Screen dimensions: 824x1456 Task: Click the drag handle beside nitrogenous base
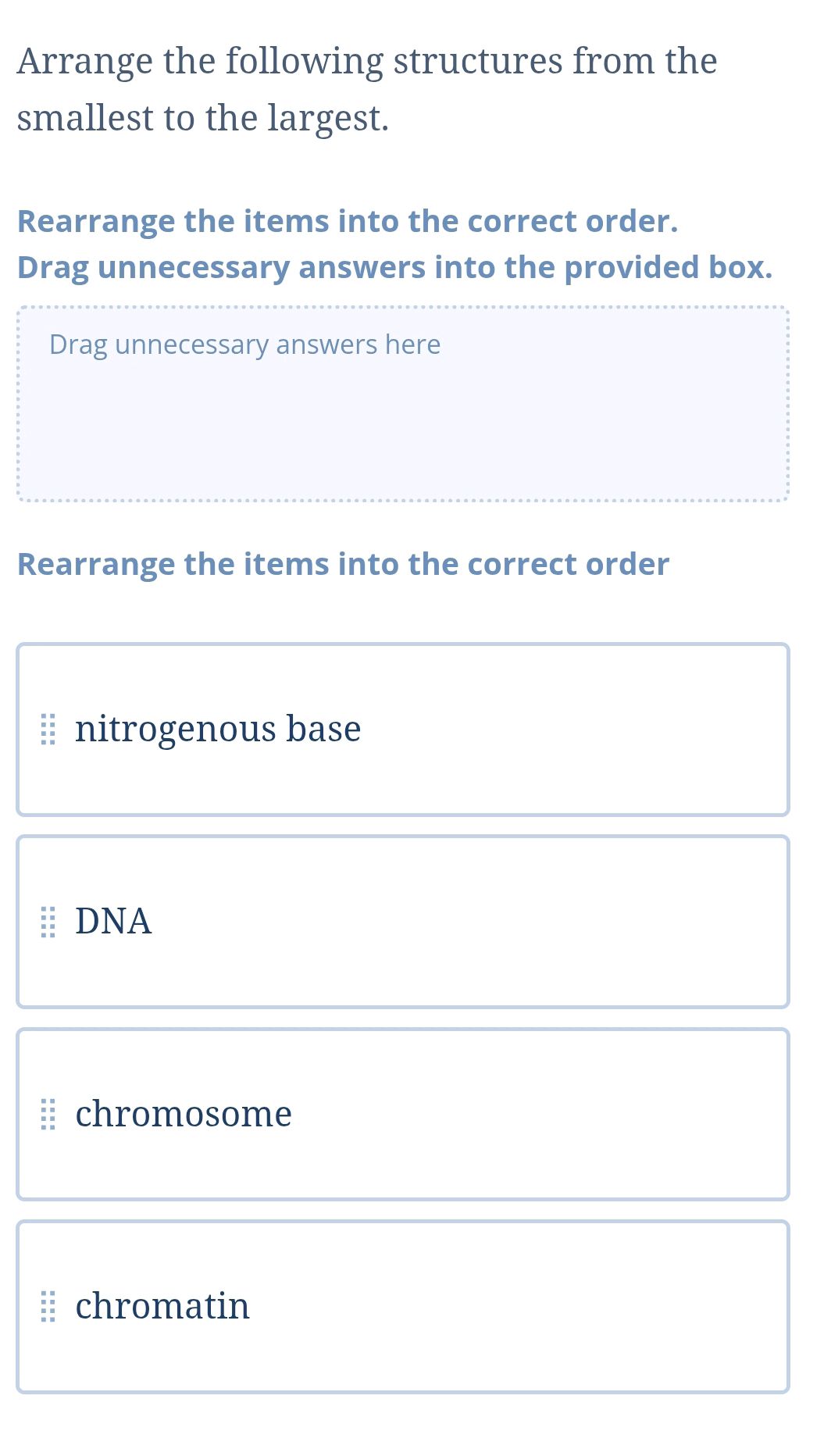pos(48,729)
